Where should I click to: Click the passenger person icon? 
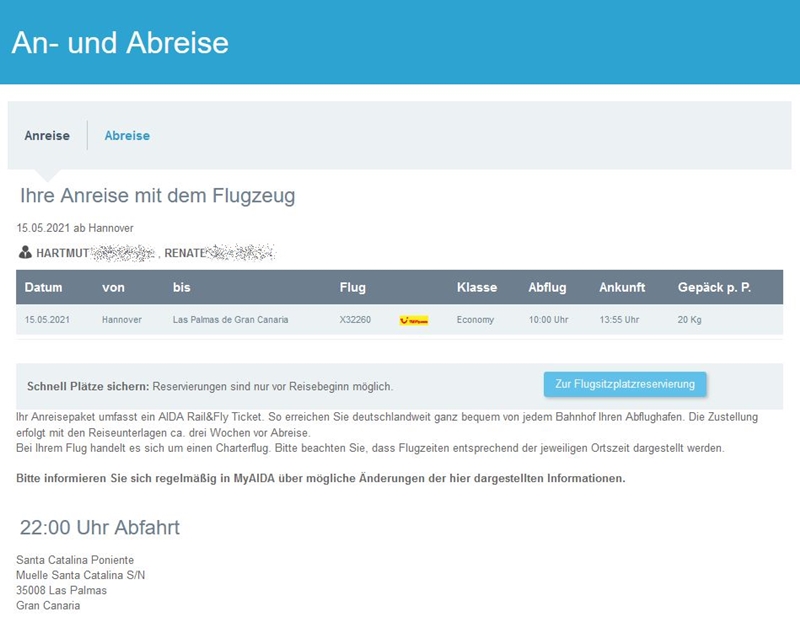(25, 253)
